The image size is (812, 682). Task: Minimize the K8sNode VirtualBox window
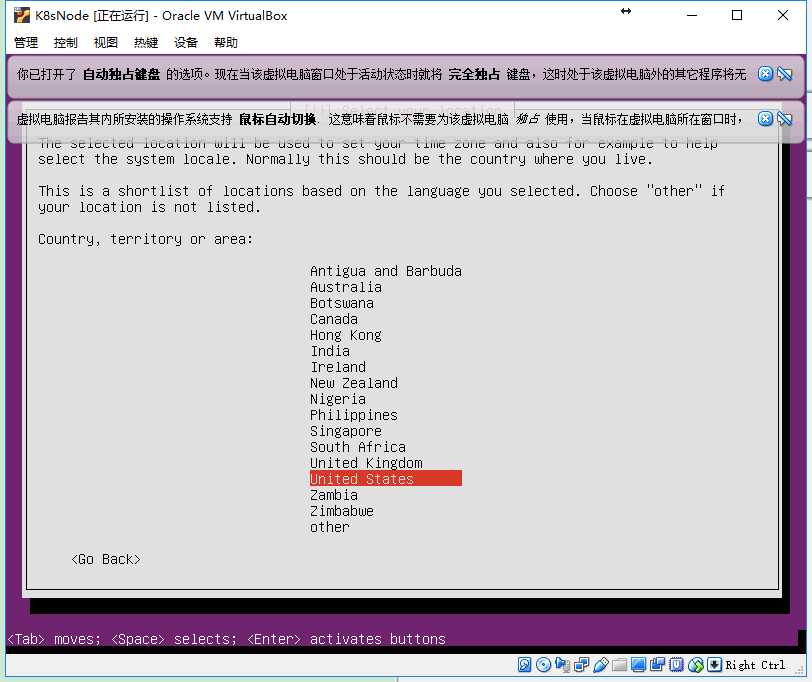692,16
